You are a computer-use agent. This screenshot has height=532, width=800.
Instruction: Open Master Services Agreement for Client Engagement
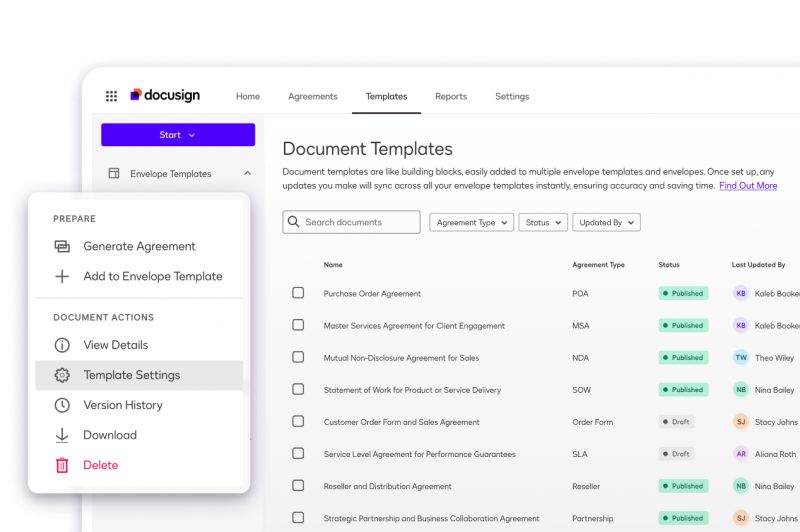pos(414,326)
